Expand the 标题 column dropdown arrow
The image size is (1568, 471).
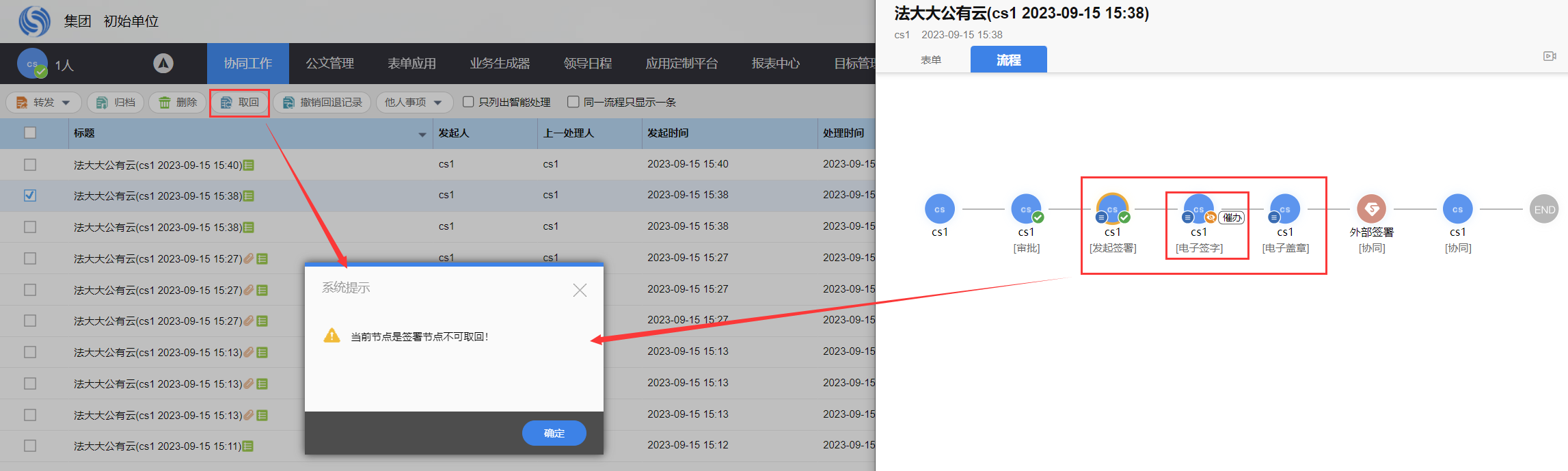tap(422, 134)
